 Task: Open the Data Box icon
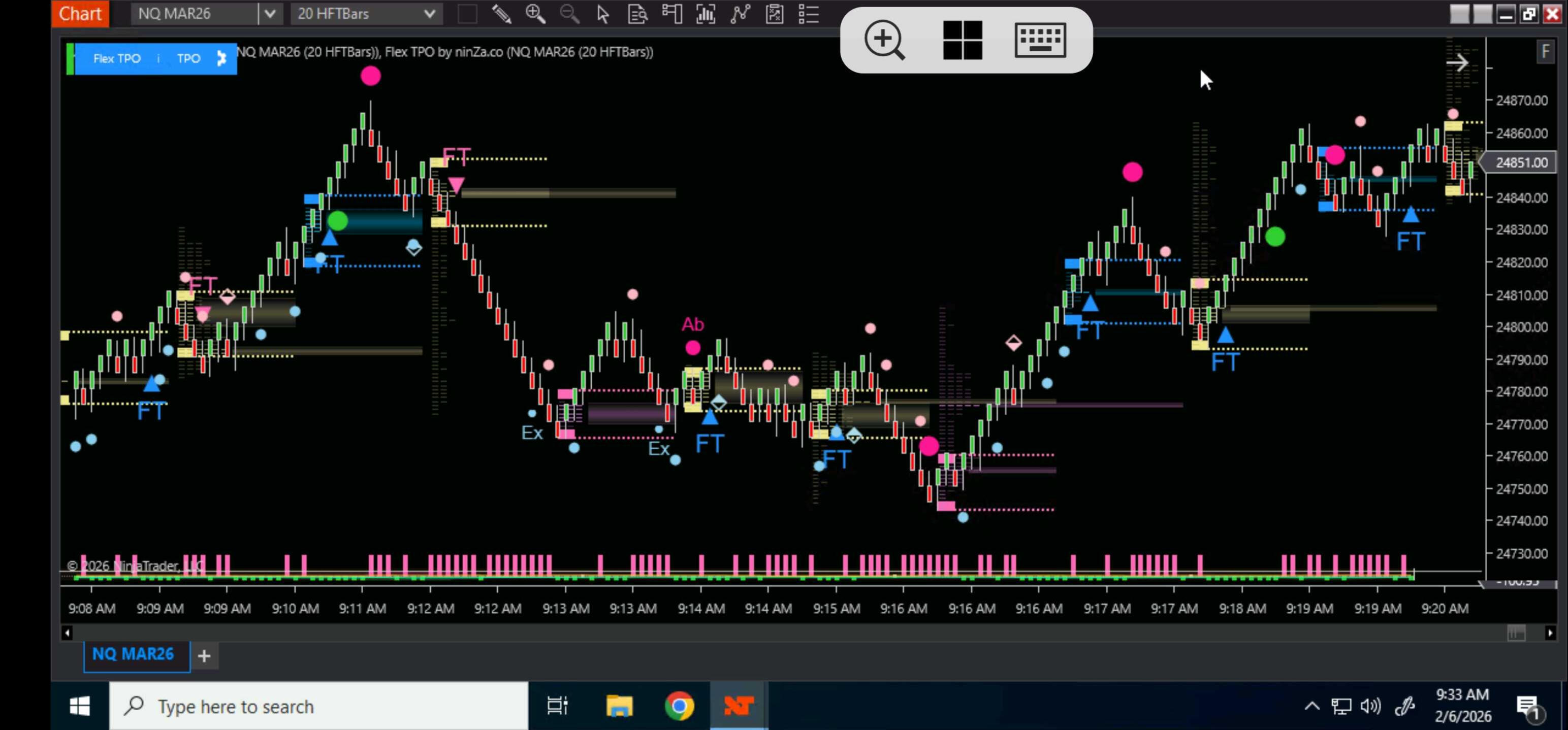637,13
